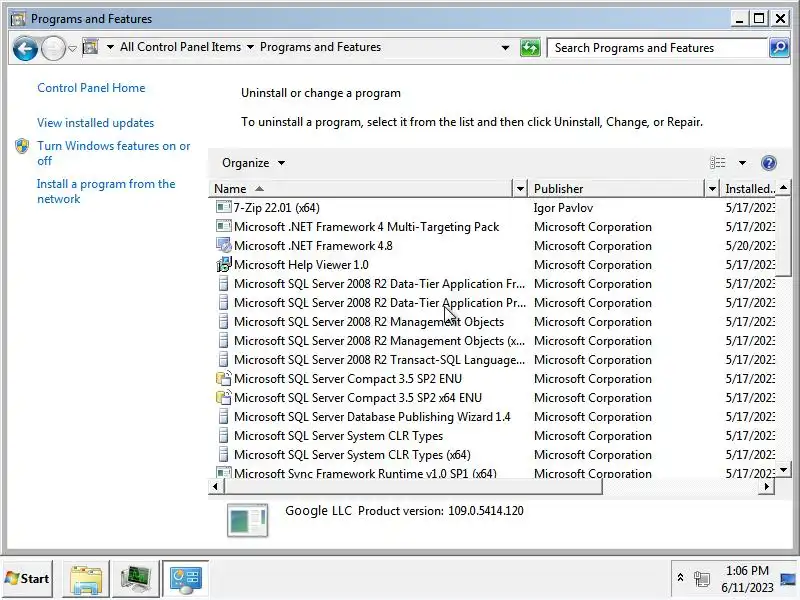This screenshot has height=600, width=800.
Task: Click the list's scroll down arrow
Action: click(x=784, y=469)
